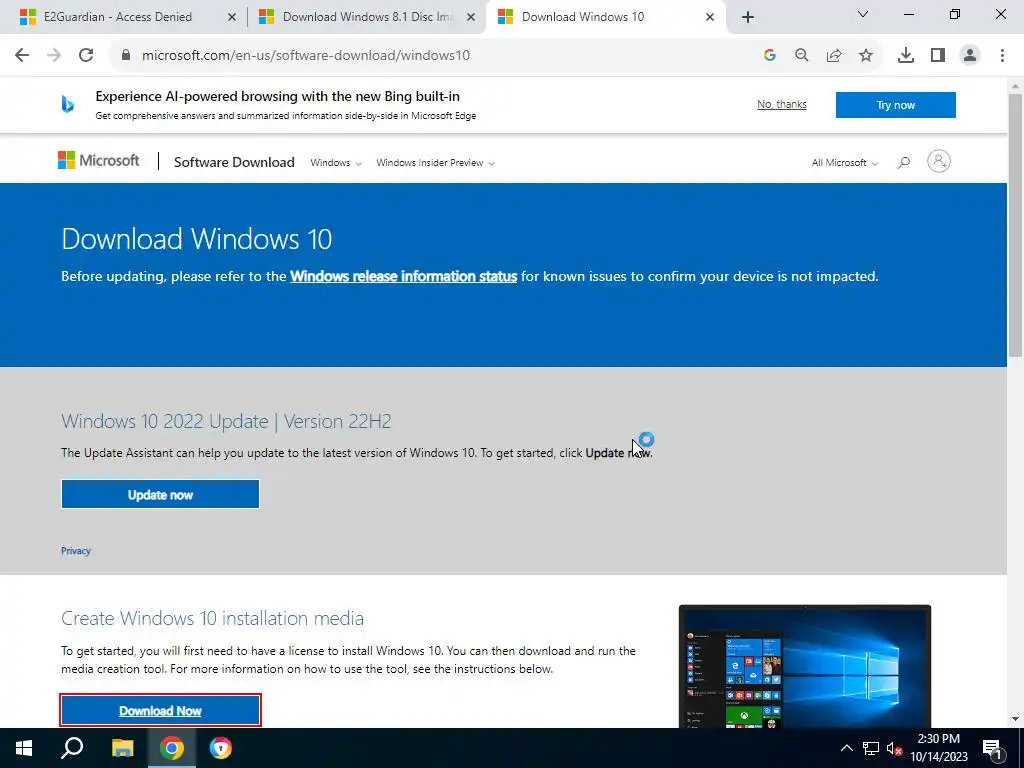Open File Explorer from taskbar

point(122,748)
